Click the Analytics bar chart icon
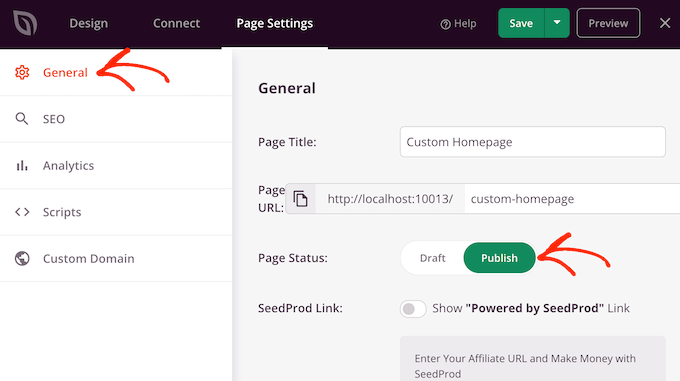Image resolution: width=680 pixels, height=381 pixels. pos(22,166)
